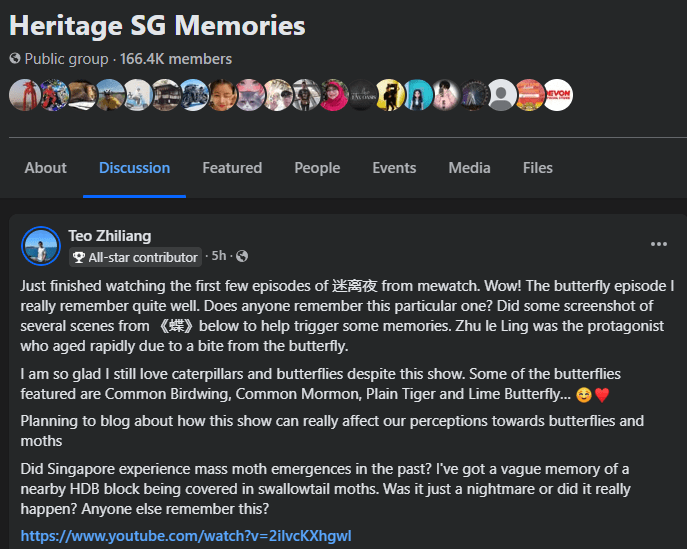
Task: Open the Media tab
Action: click(469, 168)
